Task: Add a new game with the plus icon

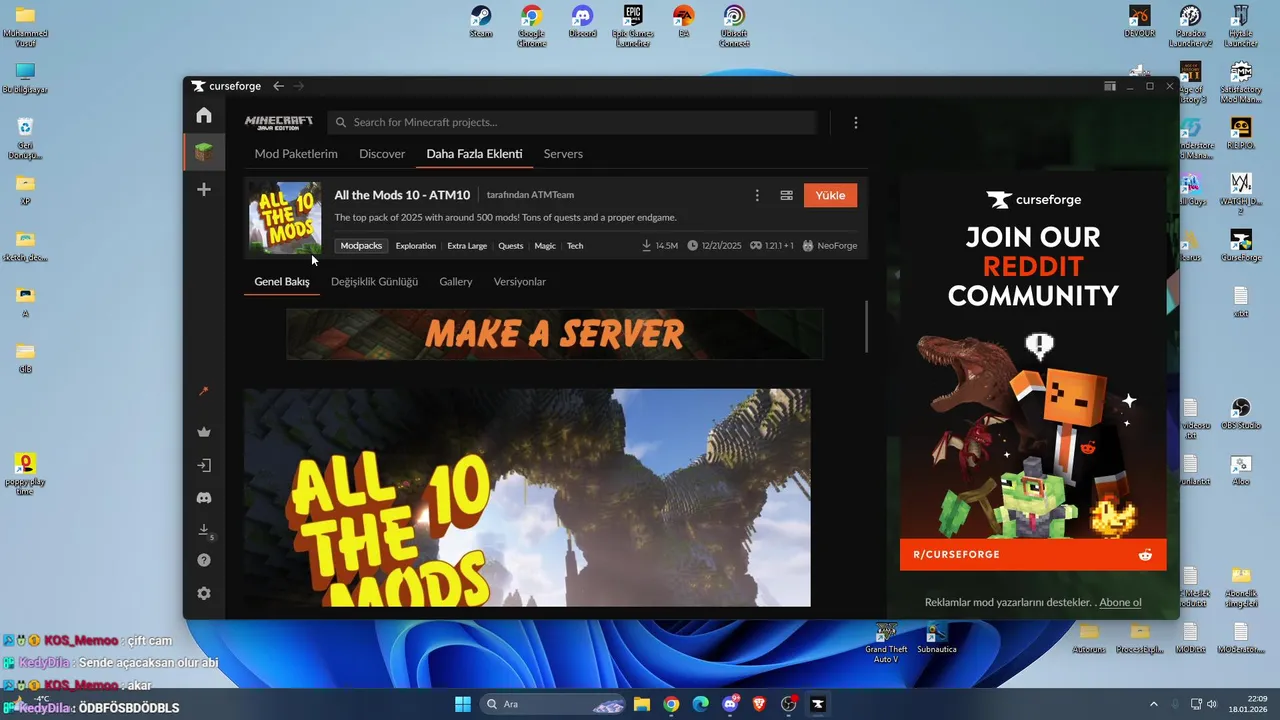Action: 204,189
